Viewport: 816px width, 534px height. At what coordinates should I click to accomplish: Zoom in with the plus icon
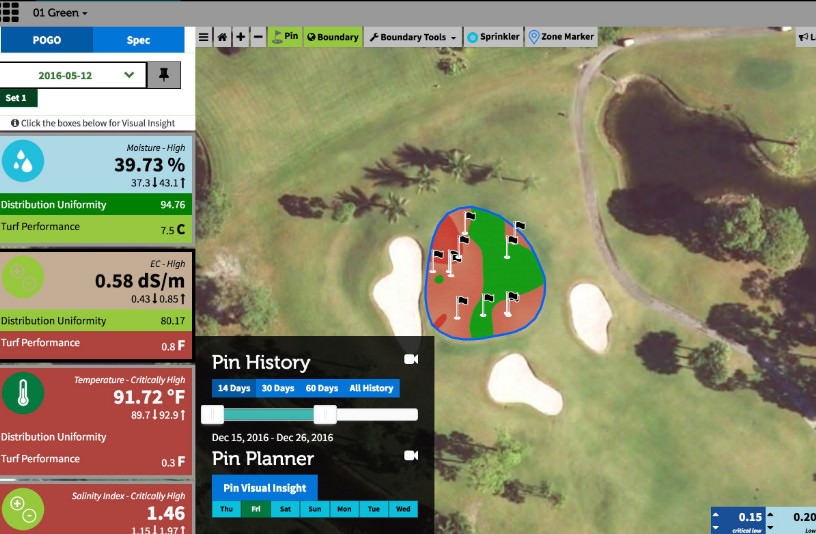tap(240, 37)
